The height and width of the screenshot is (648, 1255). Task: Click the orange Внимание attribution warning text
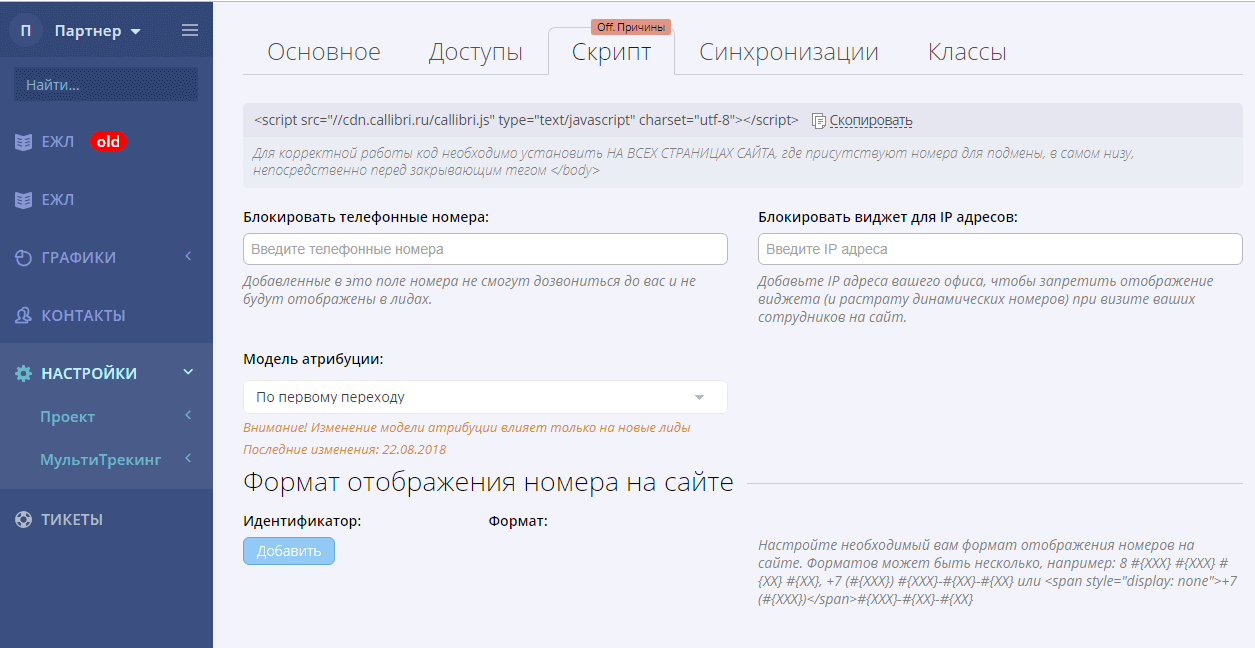tap(467, 428)
